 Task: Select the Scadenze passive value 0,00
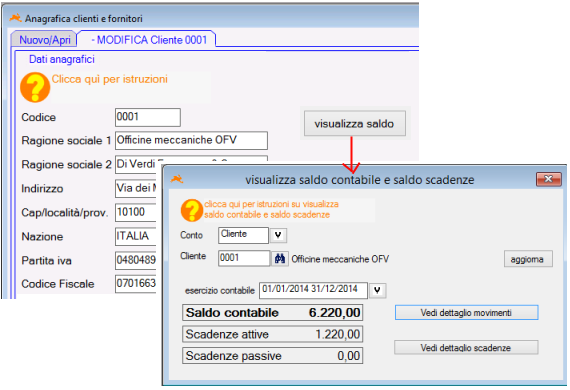coord(349,355)
